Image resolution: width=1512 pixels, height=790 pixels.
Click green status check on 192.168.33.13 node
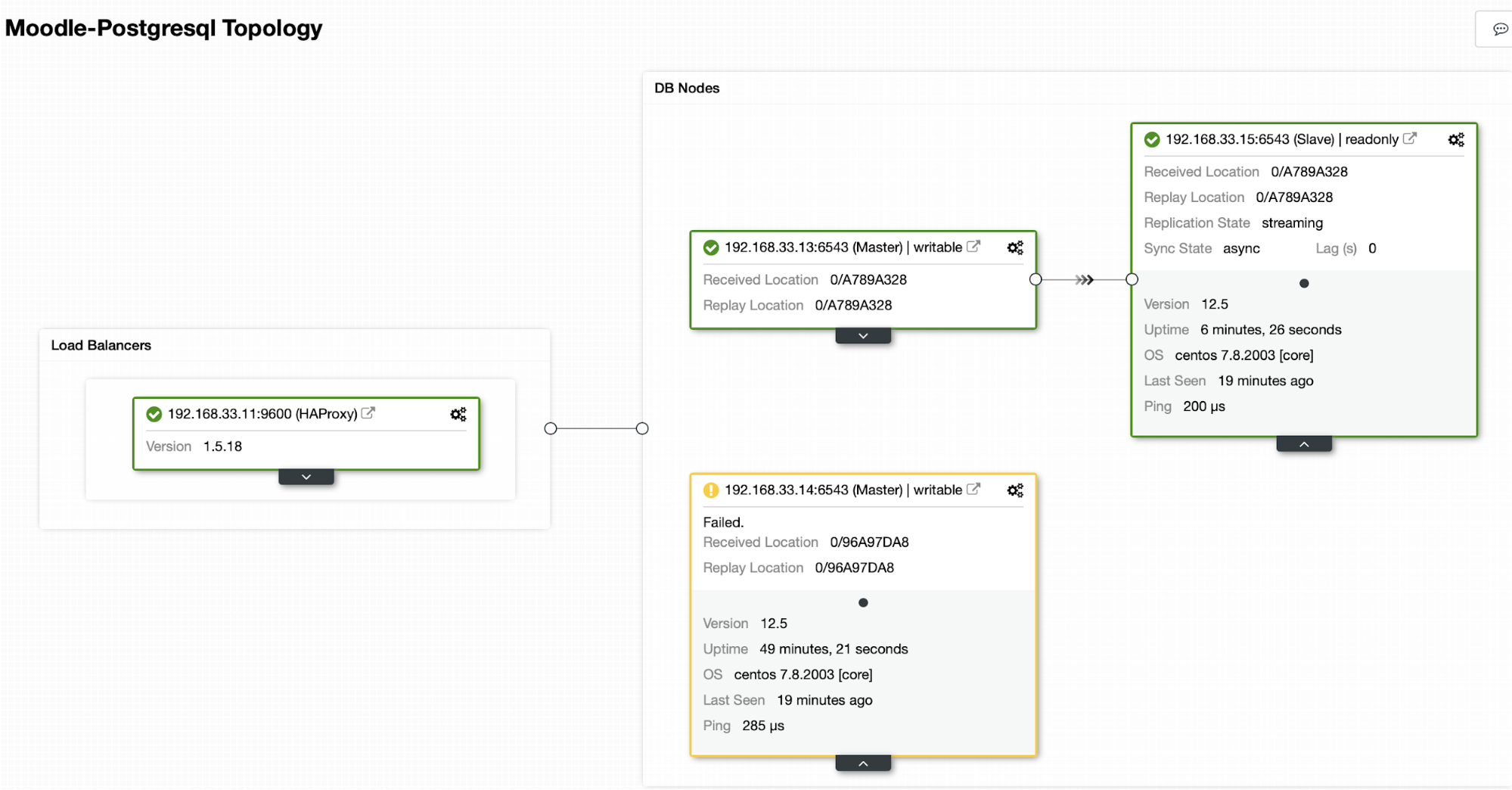click(711, 247)
